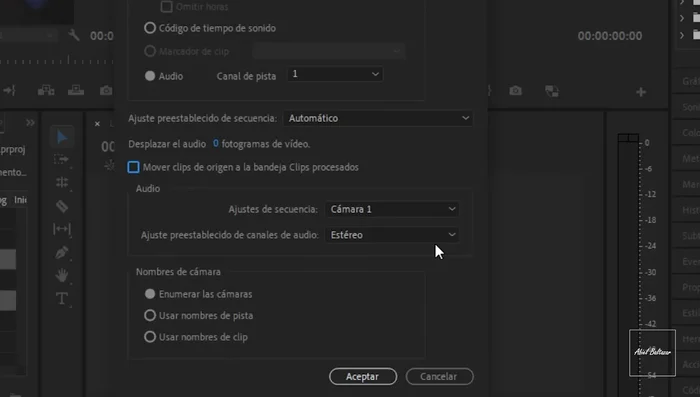Click the Source monitor time ruler
This screenshot has width=700, height=397.
click(x=56, y=60)
